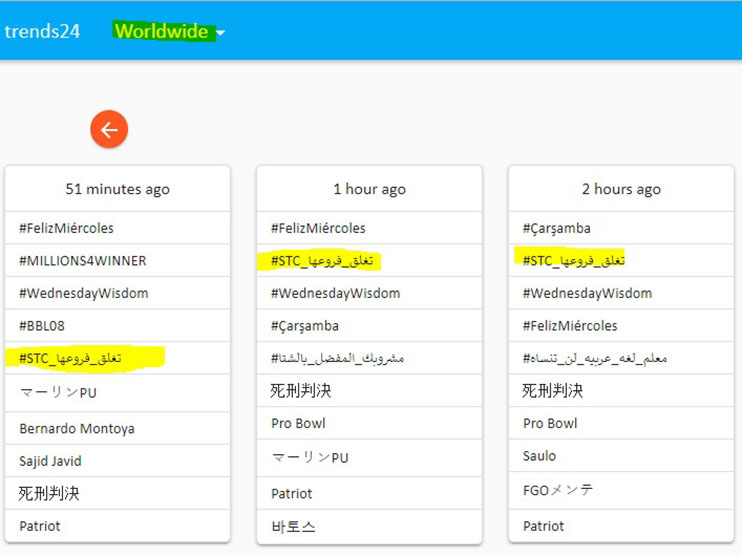
Task: Open the Arabic hashtag below #FelizMiércoles in 2 hours ago column
Action: pyautogui.click(x=595, y=358)
